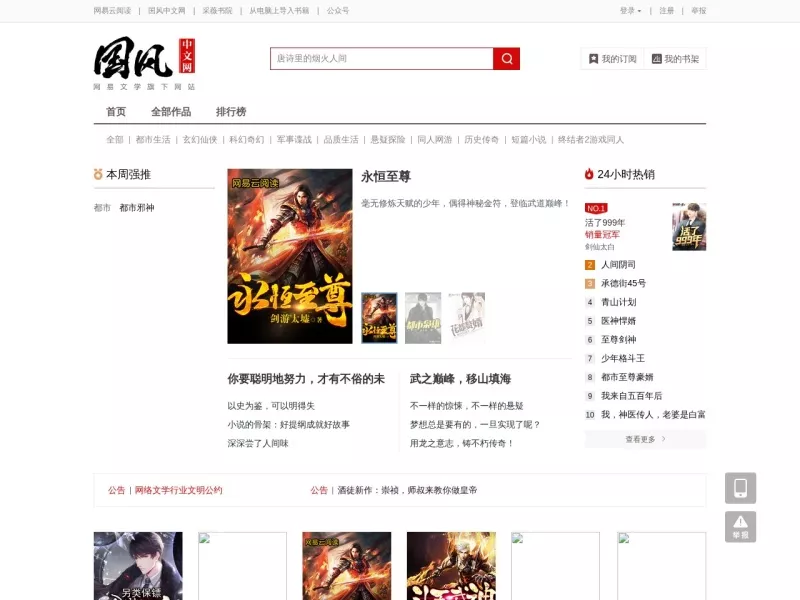The height and width of the screenshot is (600, 800).
Task: Open rank 9 我来自五百年后
Action: pyautogui.click(x=632, y=395)
